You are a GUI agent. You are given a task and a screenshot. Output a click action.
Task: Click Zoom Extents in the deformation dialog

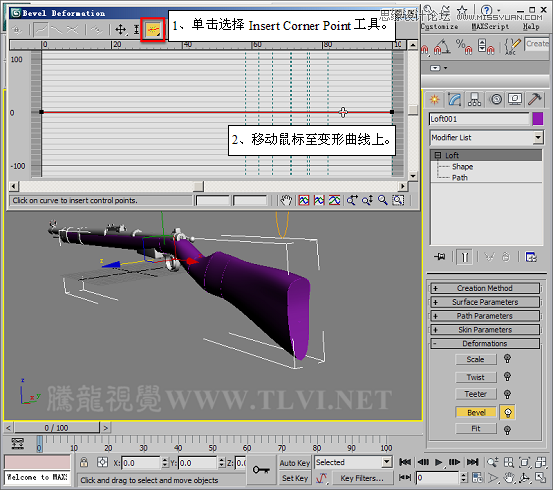[304, 200]
